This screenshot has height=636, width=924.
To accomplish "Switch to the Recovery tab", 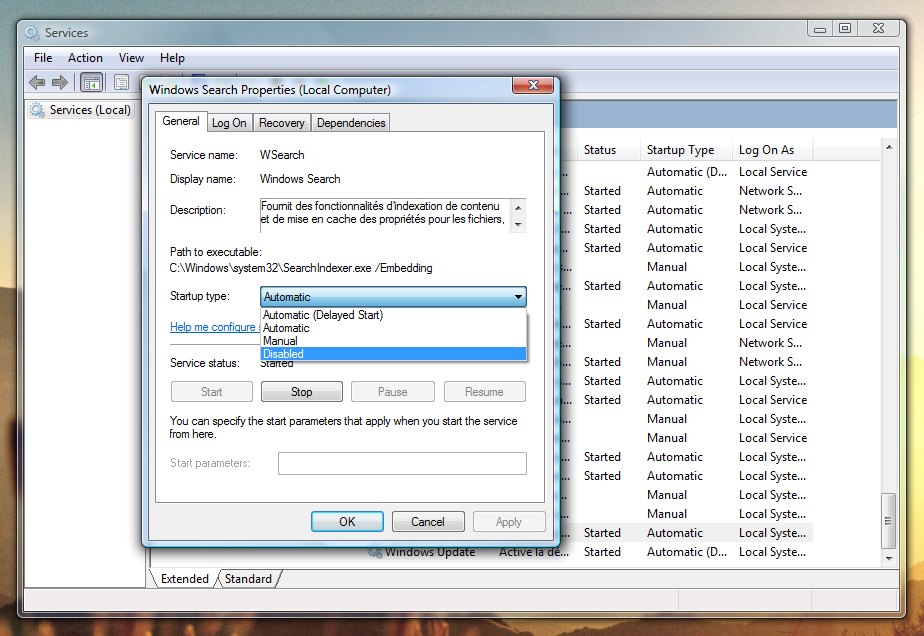I will pos(282,123).
